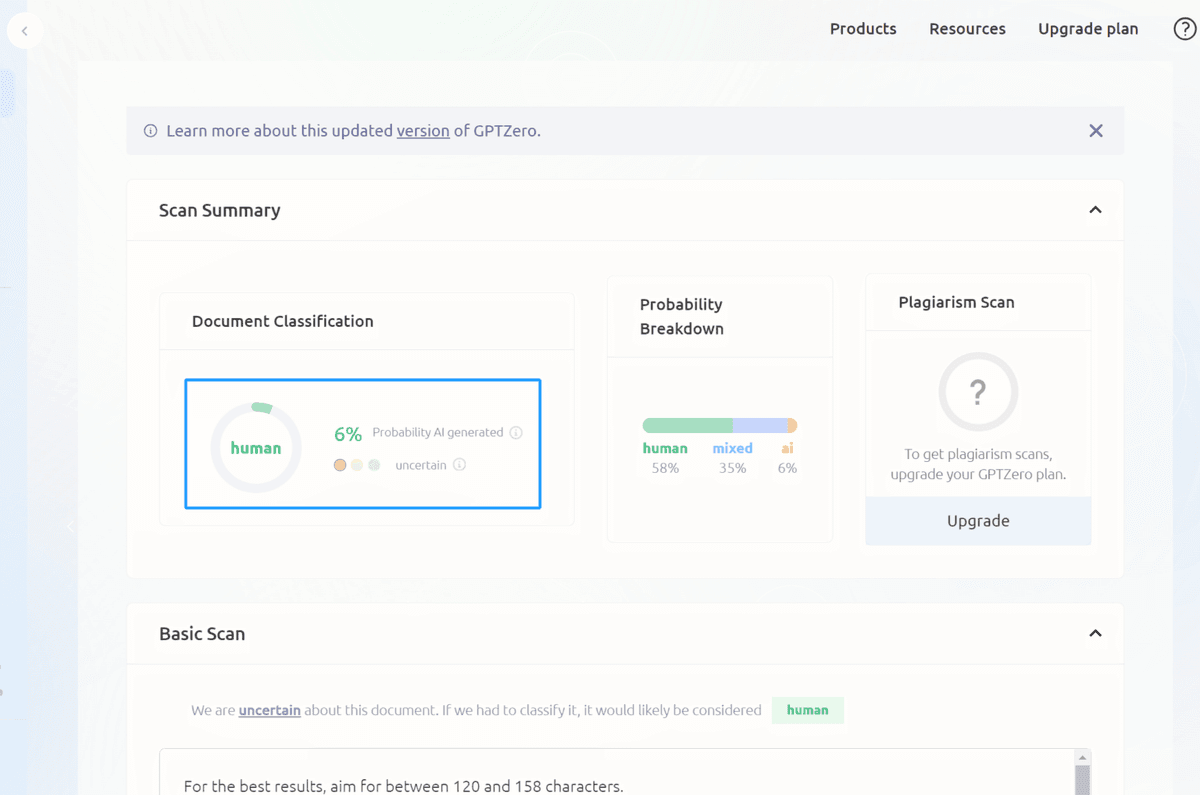
Task: Open the help question mark icon
Action: [x=1184, y=29]
